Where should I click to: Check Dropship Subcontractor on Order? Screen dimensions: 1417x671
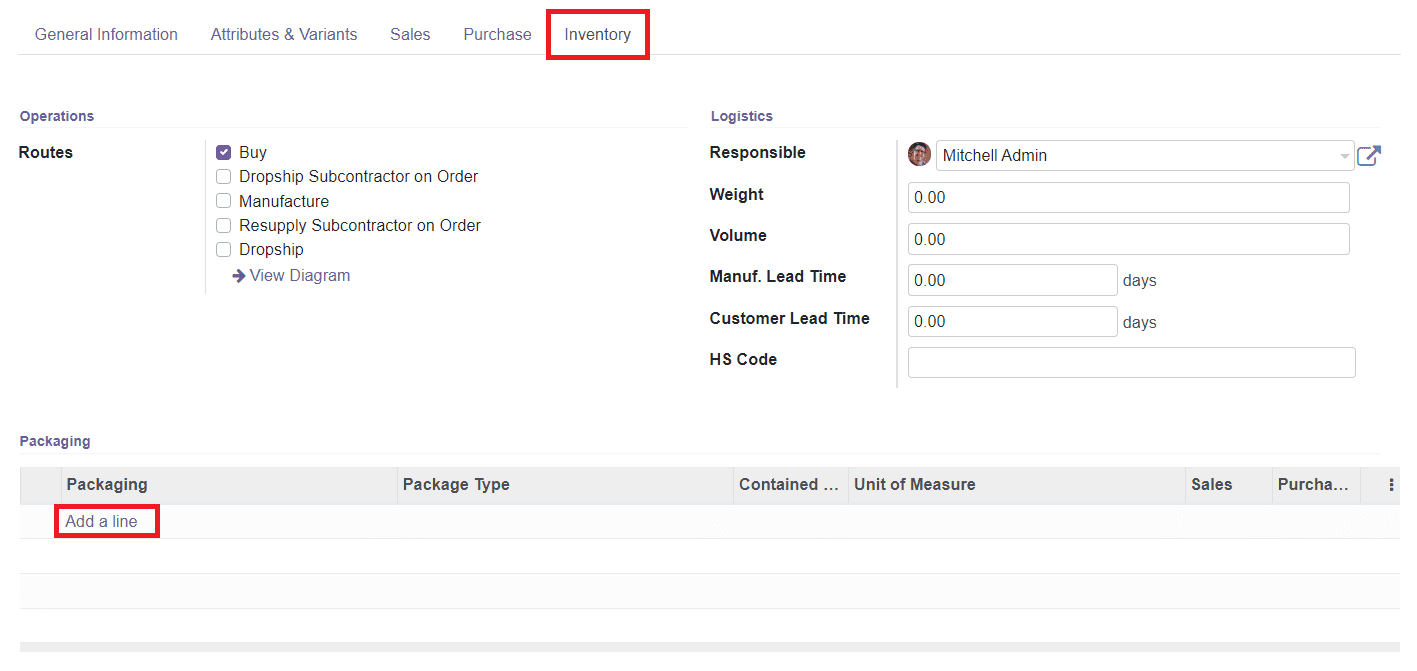224,175
